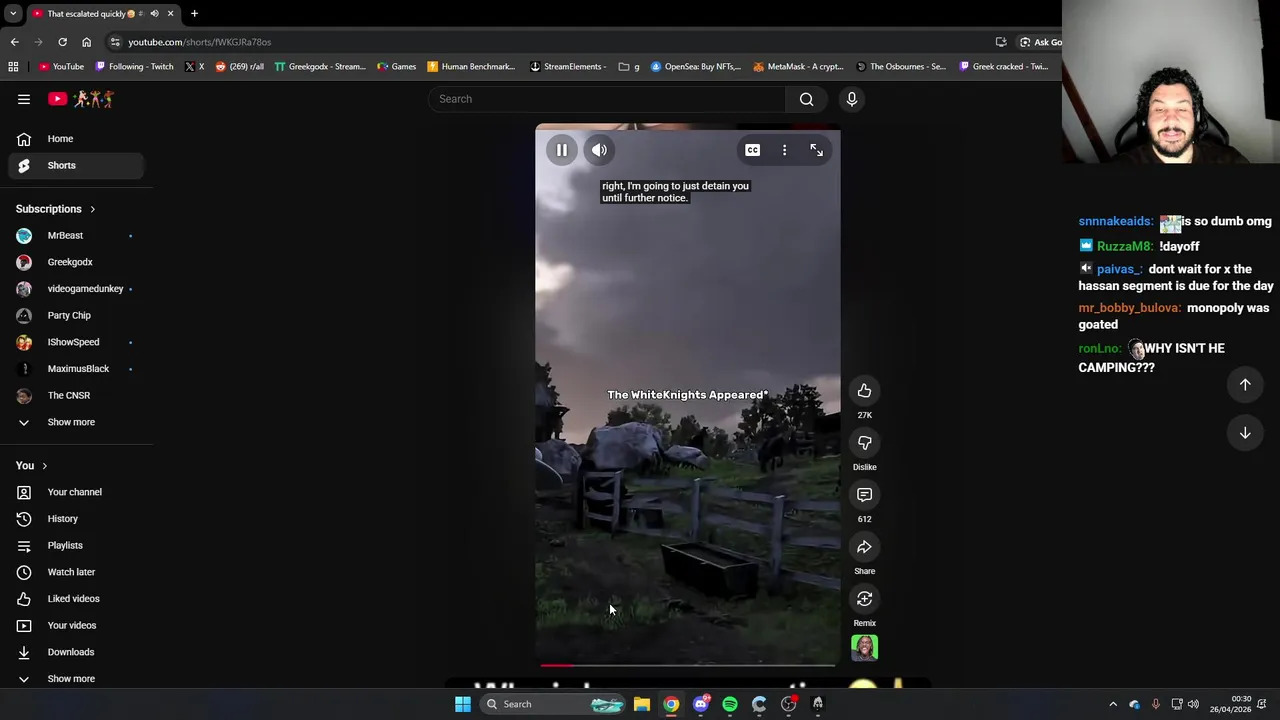1280x720 pixels.
Task: Open the MrBeast subscription
Action: tap(76, 235)
